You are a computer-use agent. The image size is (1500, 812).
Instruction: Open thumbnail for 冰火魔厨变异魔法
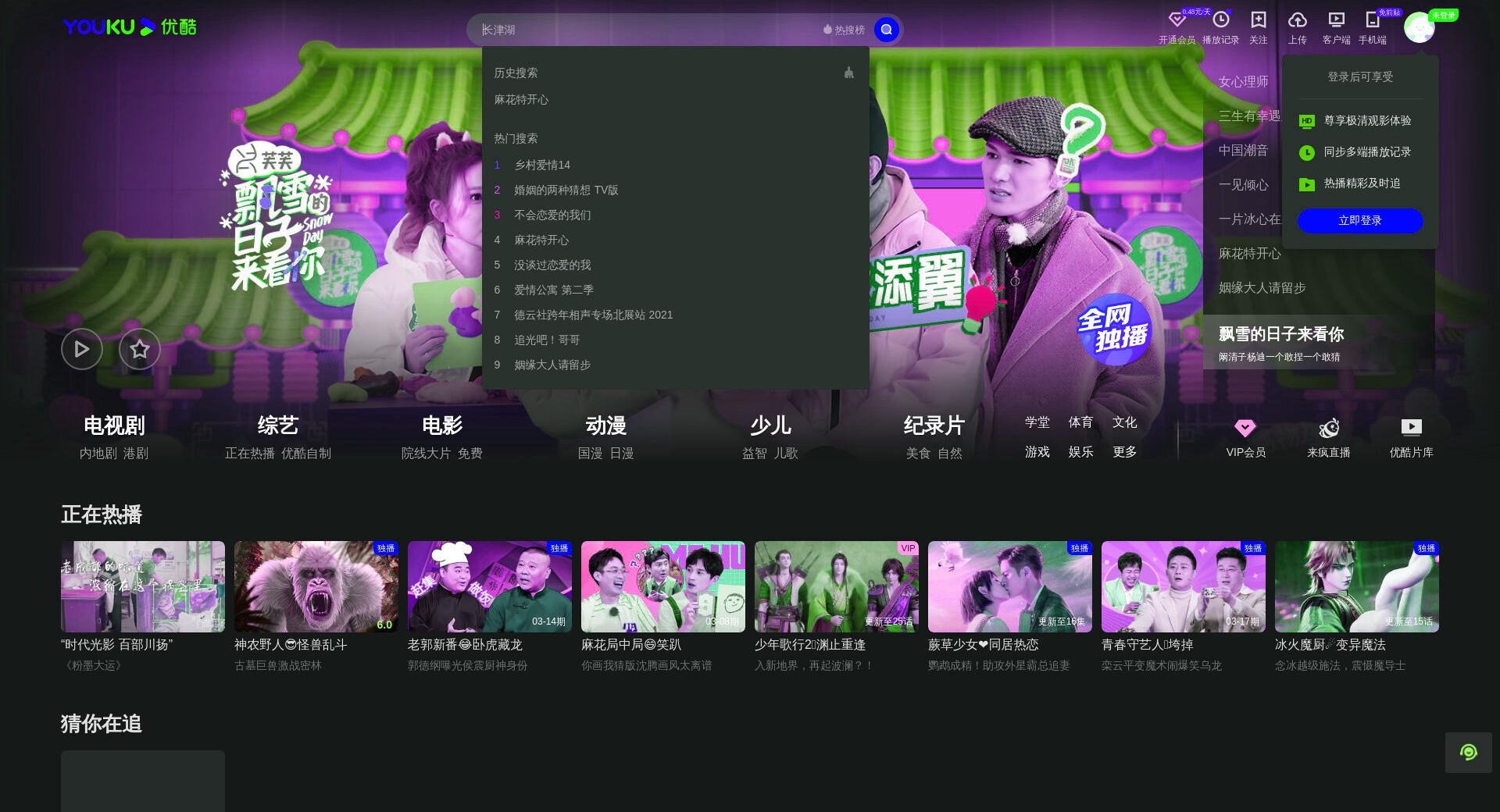coord(1357,586)
